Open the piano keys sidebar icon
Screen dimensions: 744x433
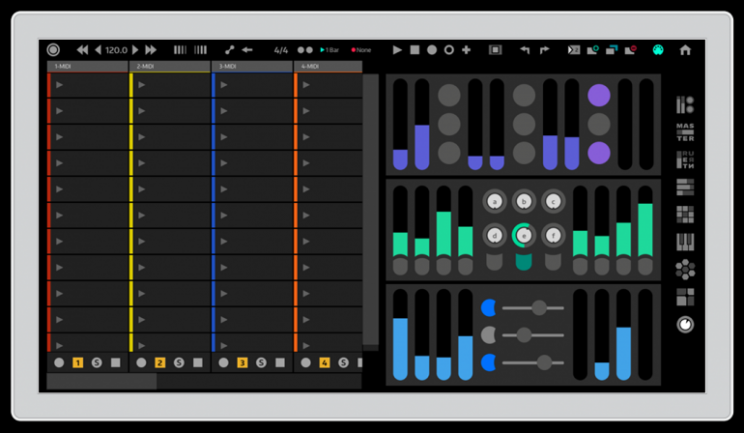(x=685, y=242)
